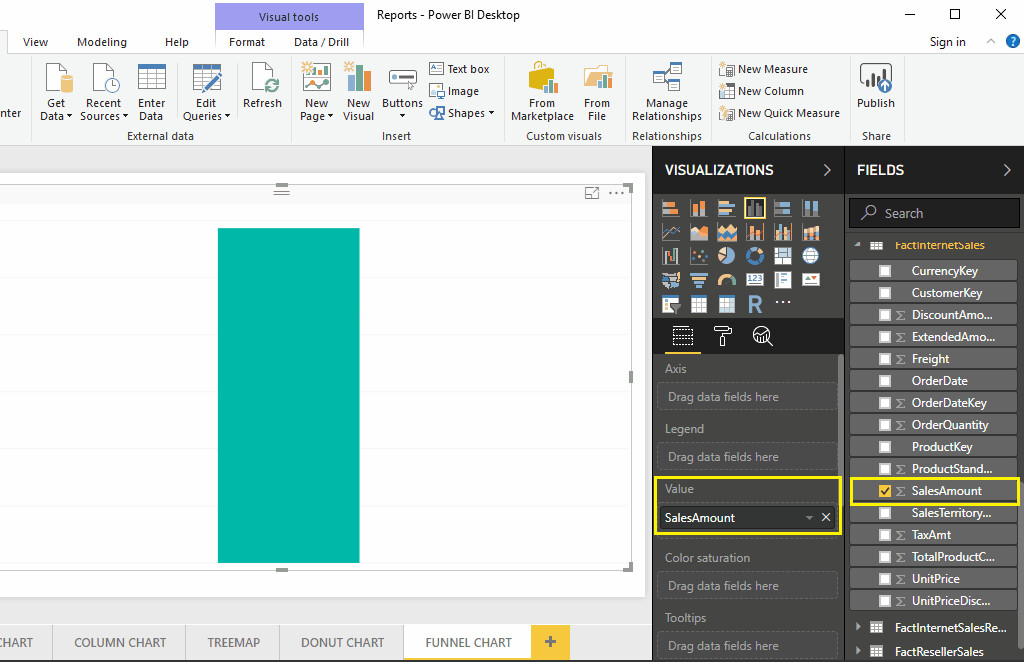Viewport: 1024px width, 662px height.
Task: Click the Sign in link
Action: [947, 42]
